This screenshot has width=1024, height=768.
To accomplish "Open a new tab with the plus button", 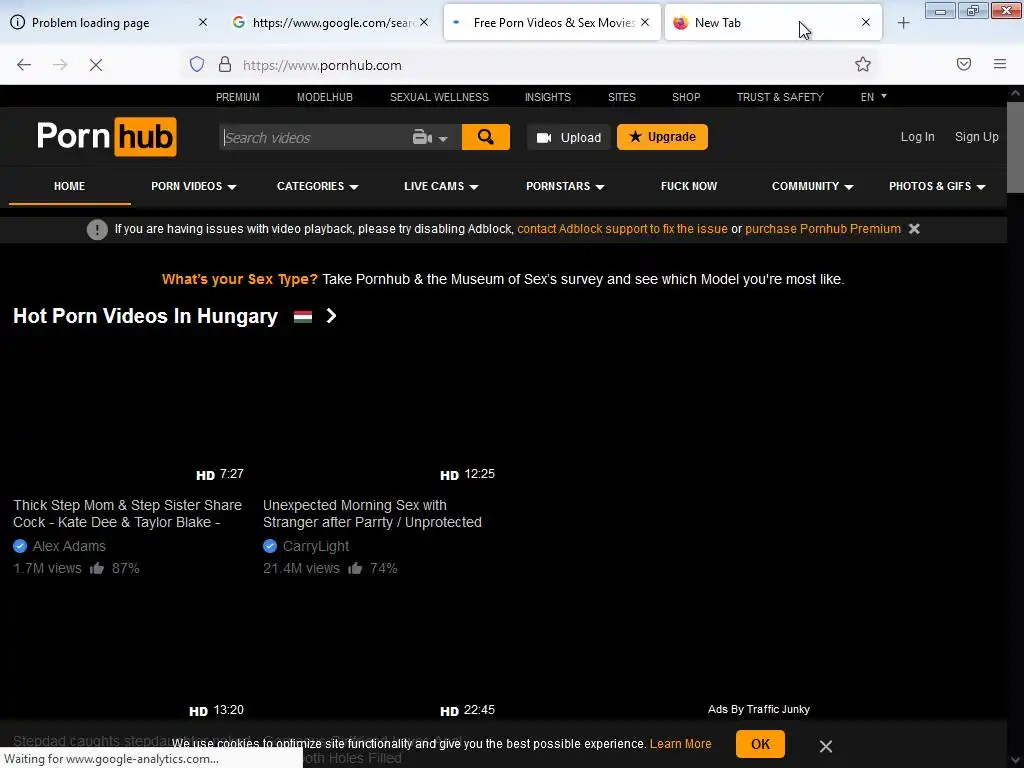I will click(903, 23).
